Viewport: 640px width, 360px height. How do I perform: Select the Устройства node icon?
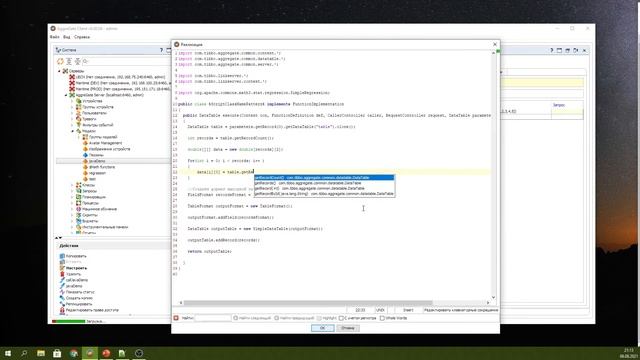(x=79, y=101)
